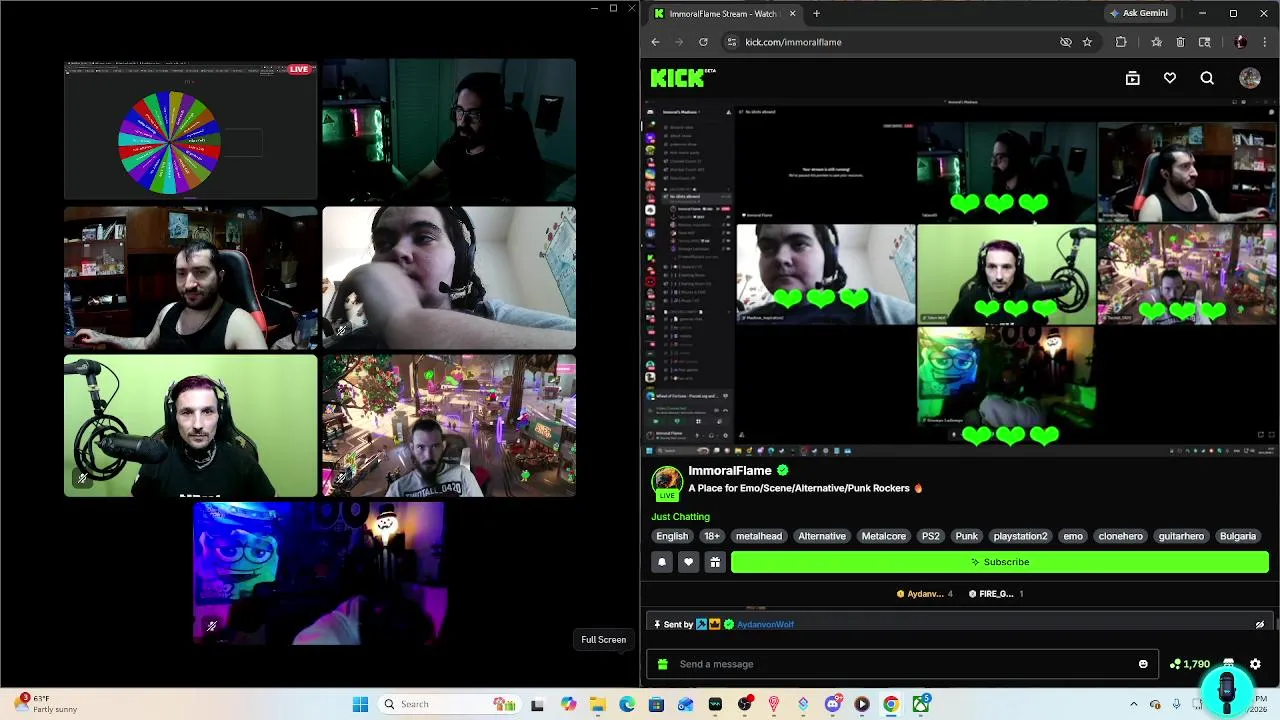Show hidden system tray icons

click(x=1136, y=704)
